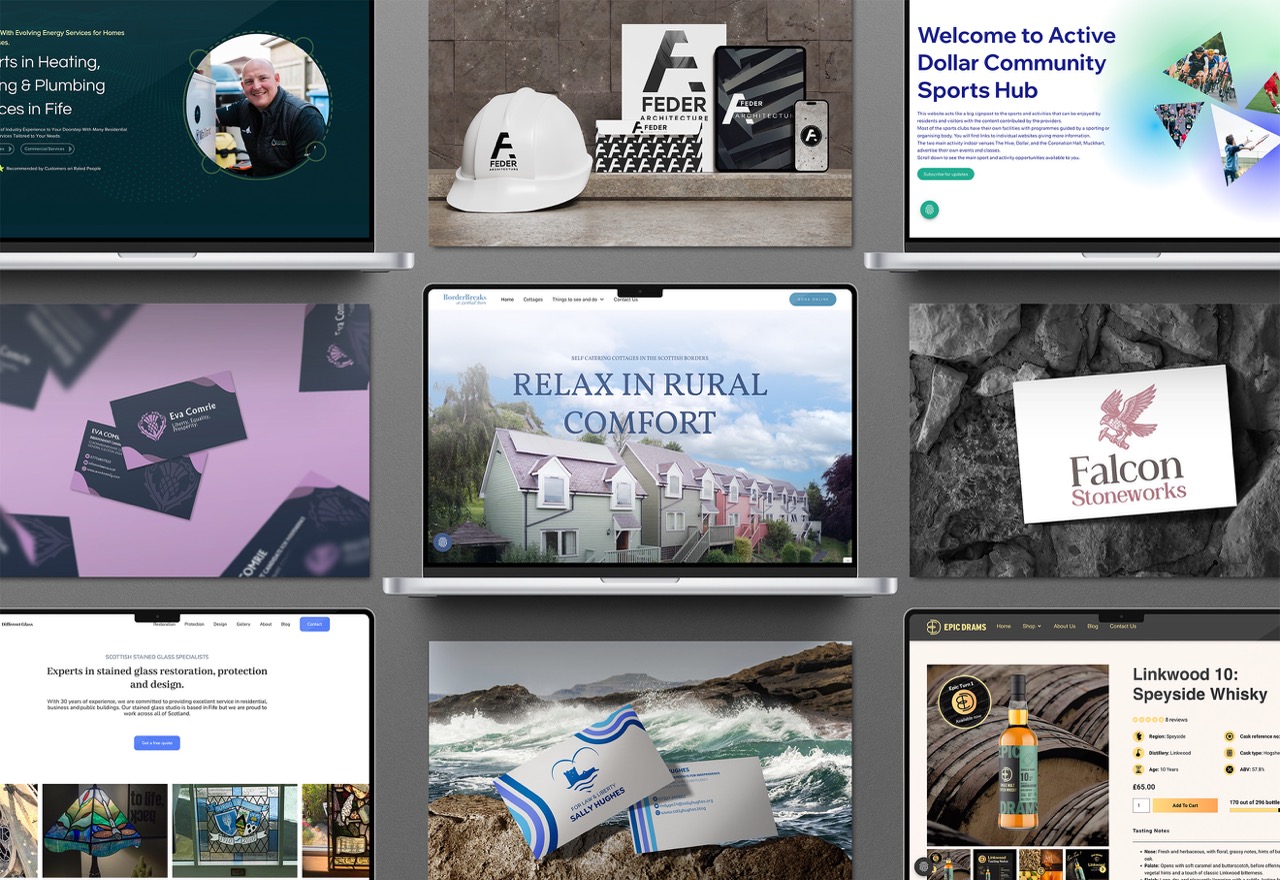Open About Us in Epic Drams navigation

pyautogui.click(x=1064, y=626)
